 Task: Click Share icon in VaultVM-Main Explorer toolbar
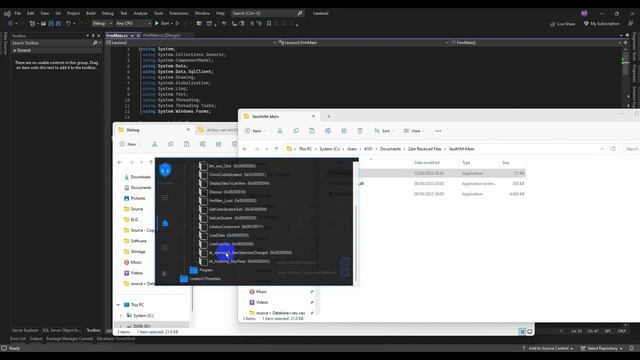tap(344, 131)
